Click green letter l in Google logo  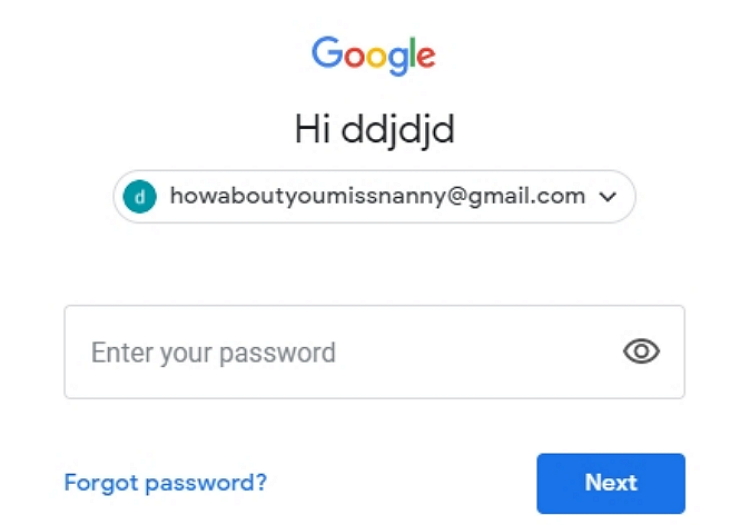[x=412, y=53]
